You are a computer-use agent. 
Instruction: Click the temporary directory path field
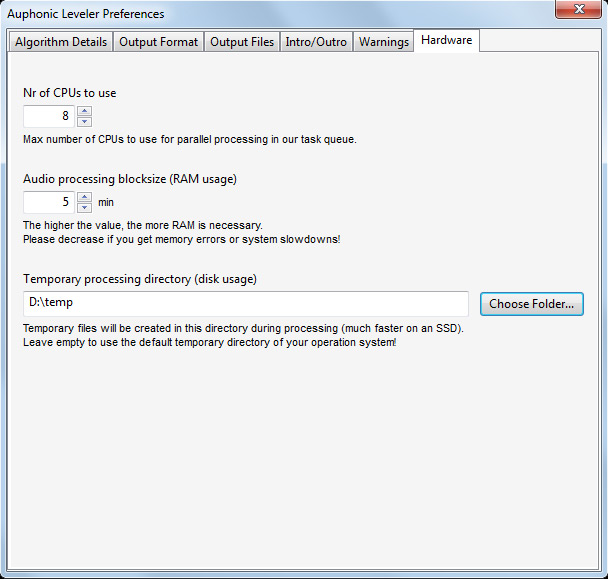point(245,304)
